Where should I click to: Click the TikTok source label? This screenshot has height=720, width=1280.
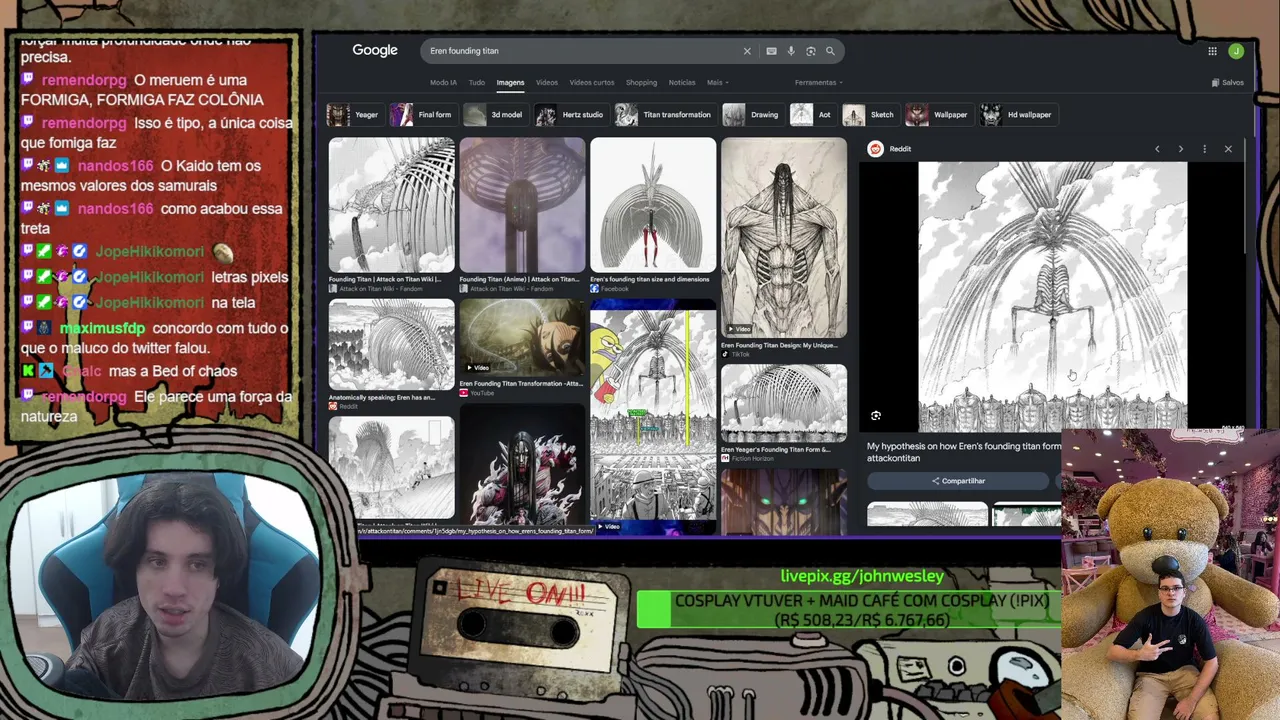(740, 354)
